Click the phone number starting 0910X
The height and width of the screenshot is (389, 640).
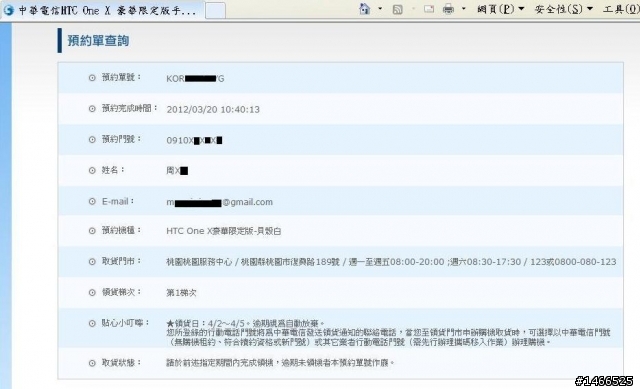(x=194, y=140)
